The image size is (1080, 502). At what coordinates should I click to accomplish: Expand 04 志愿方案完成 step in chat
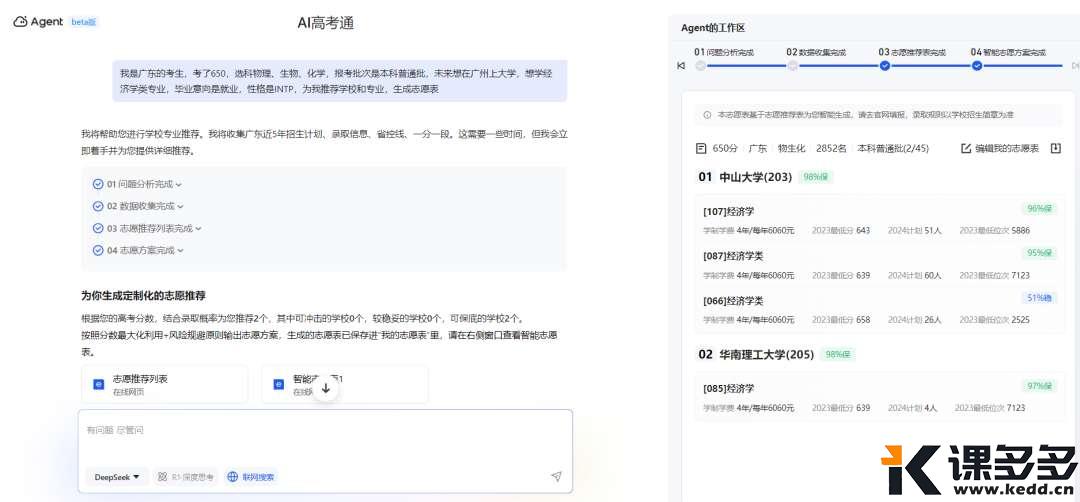tap(145, 250)
